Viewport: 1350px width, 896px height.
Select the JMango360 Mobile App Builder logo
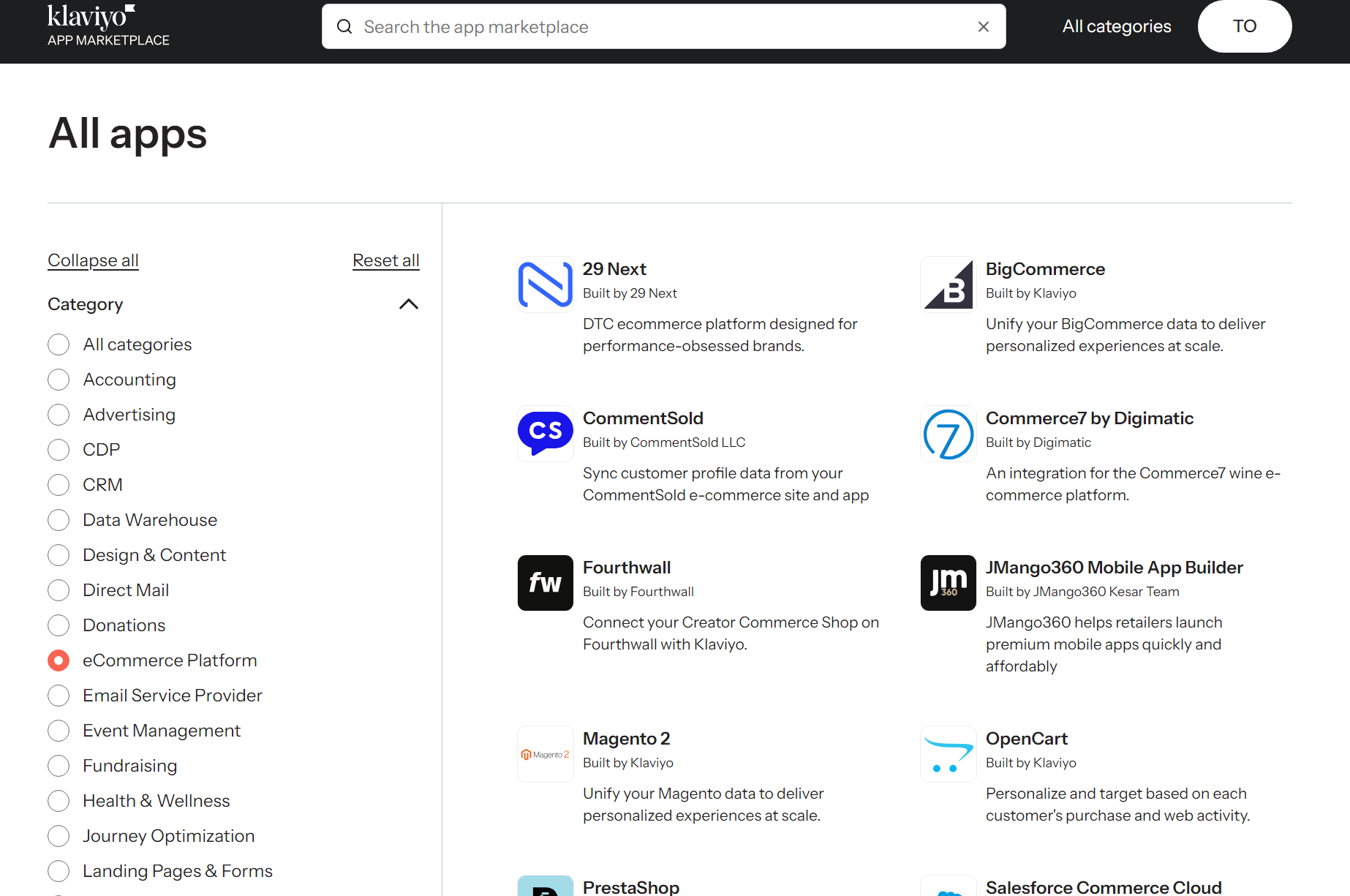pos(948,582)
